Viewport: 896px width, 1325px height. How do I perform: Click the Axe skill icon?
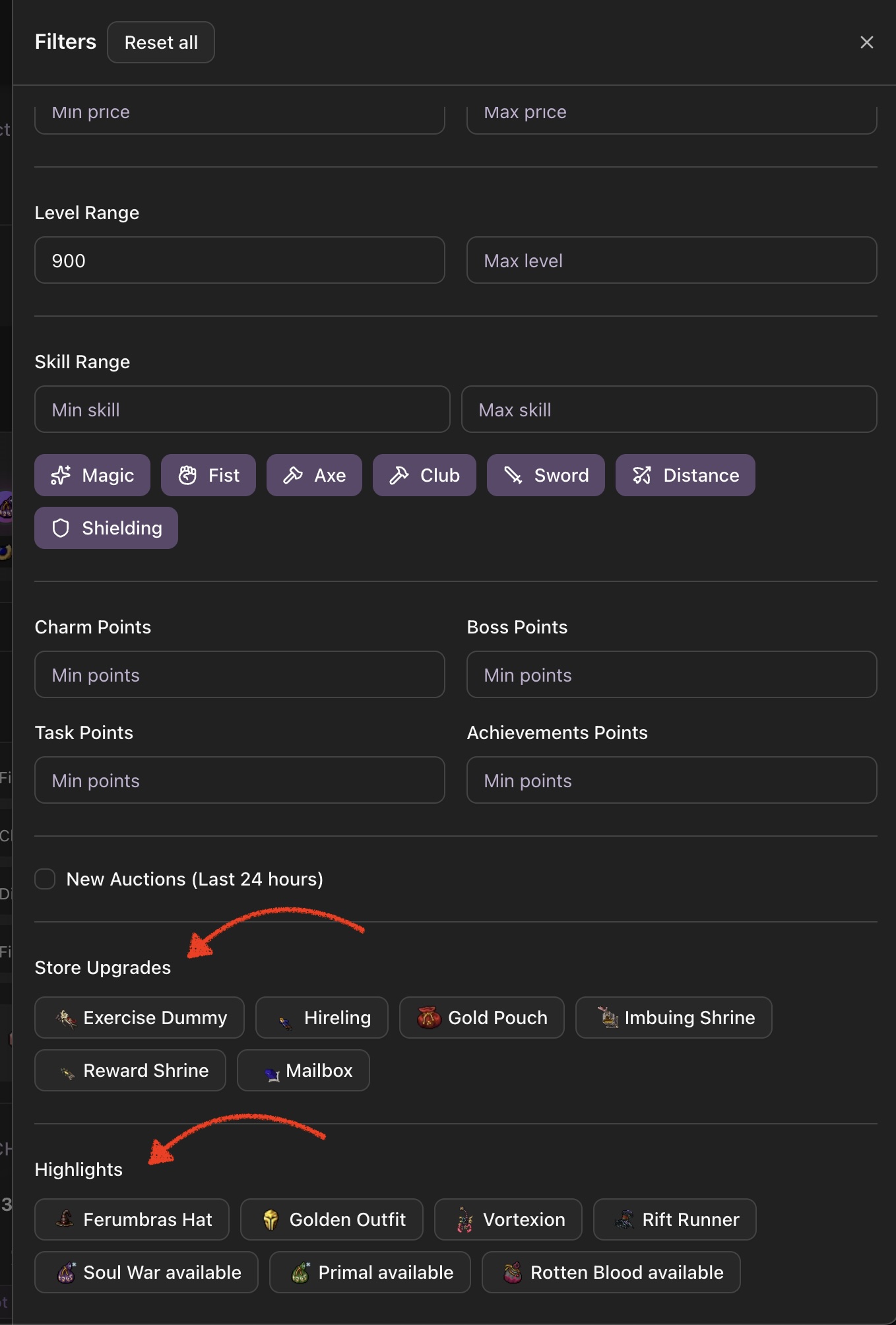(293, 475)
